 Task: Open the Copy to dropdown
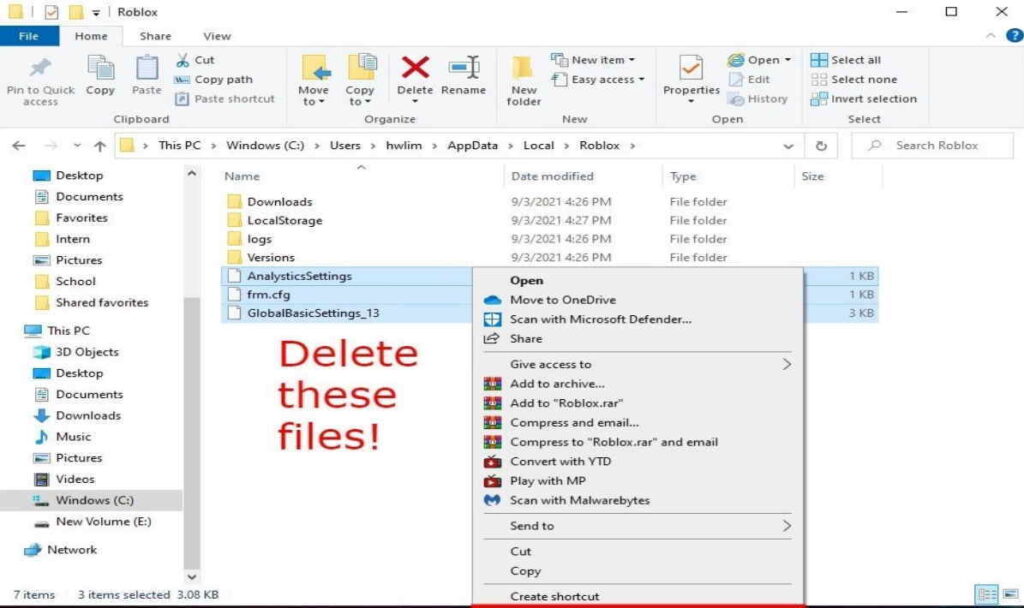coord(360,96)
